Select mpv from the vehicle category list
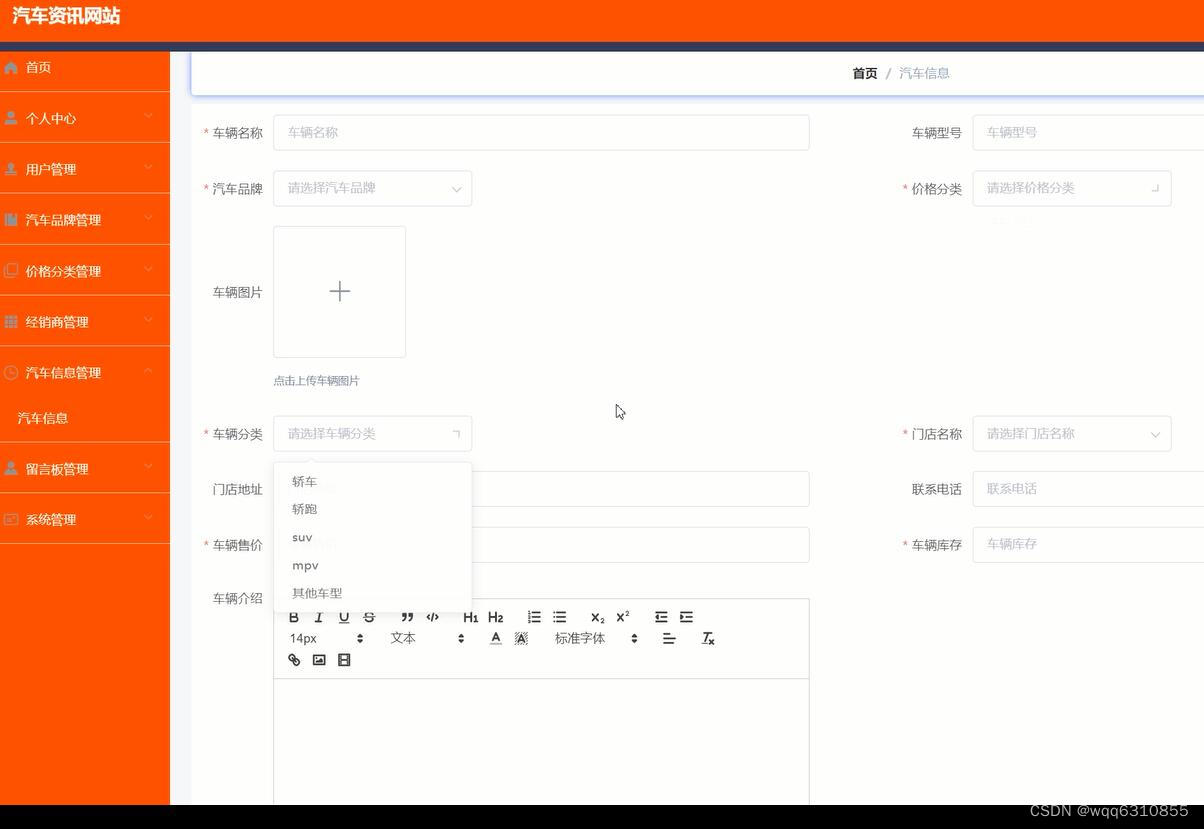1204x829 pixels. coord(372,565)
